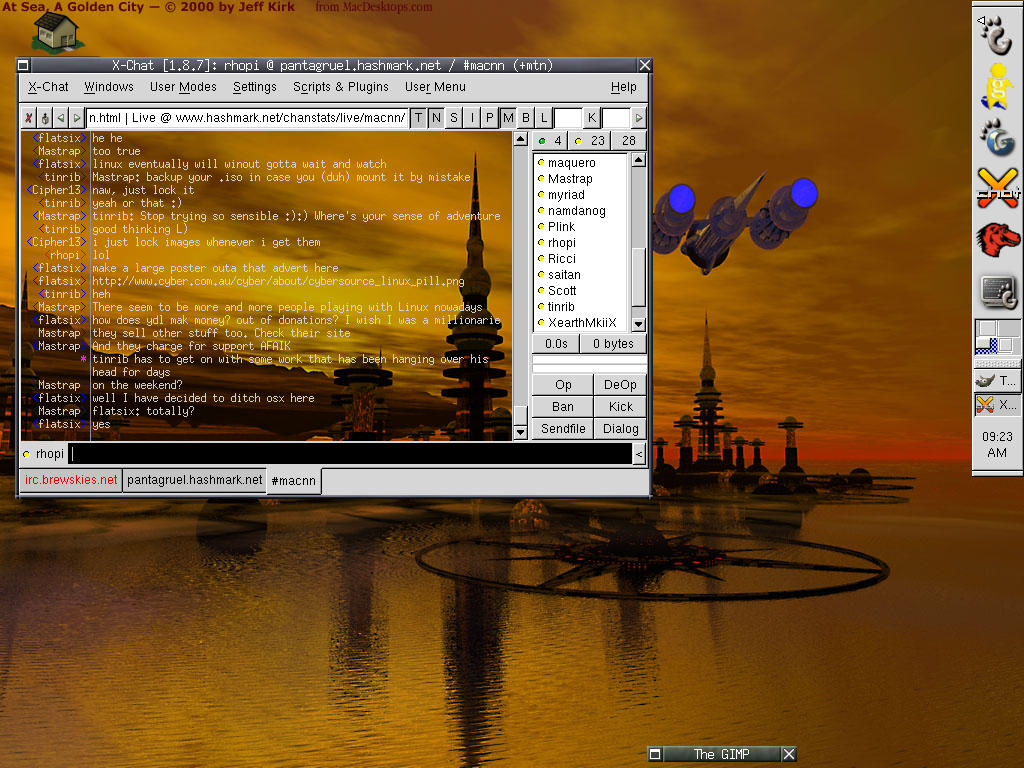Launch the yellow 'g' figure panel icon
Viewport: 1024px width, 768px height.
click(997, 86)
